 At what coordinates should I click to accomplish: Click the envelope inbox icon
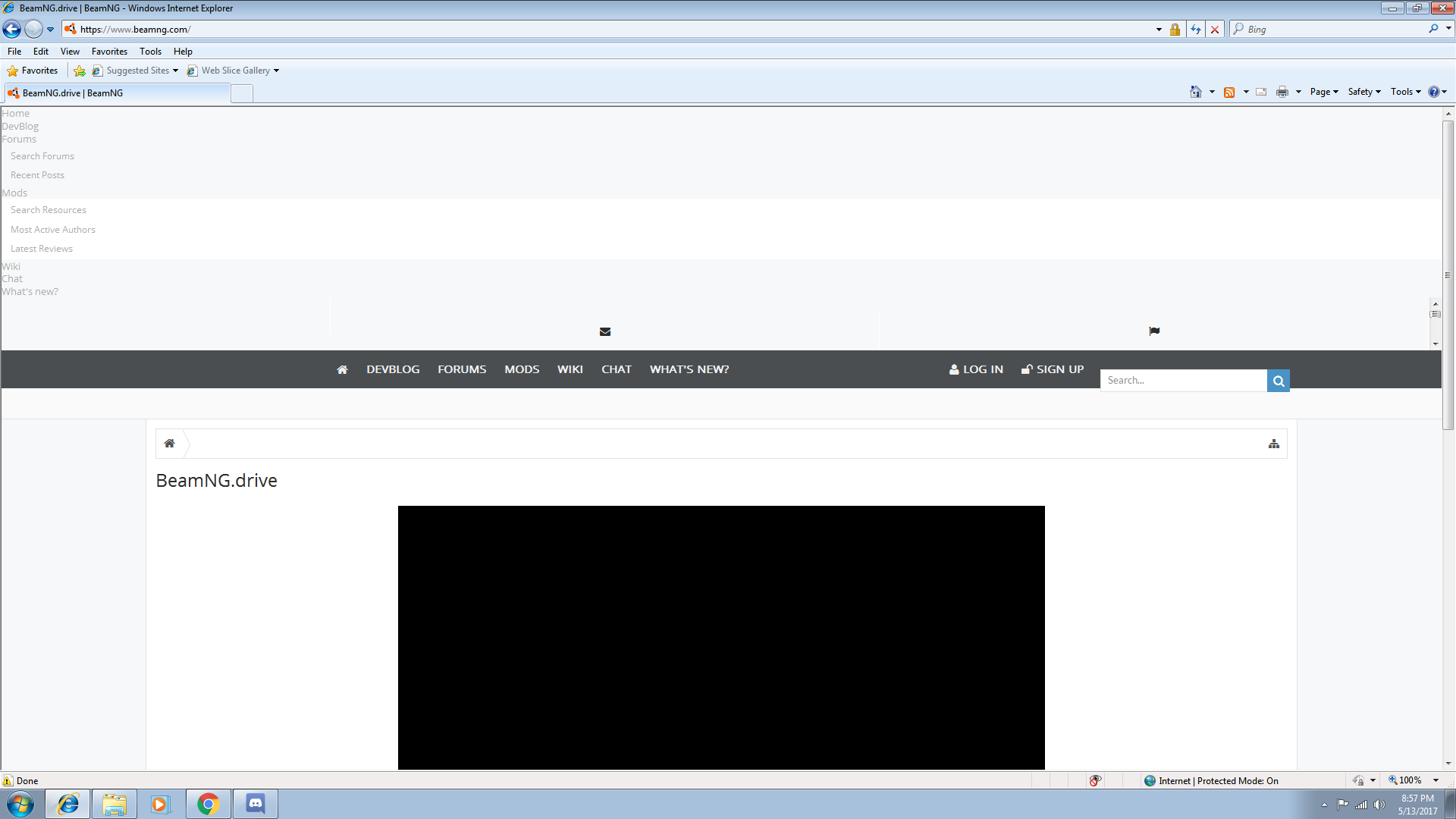(x=605, y=331)
